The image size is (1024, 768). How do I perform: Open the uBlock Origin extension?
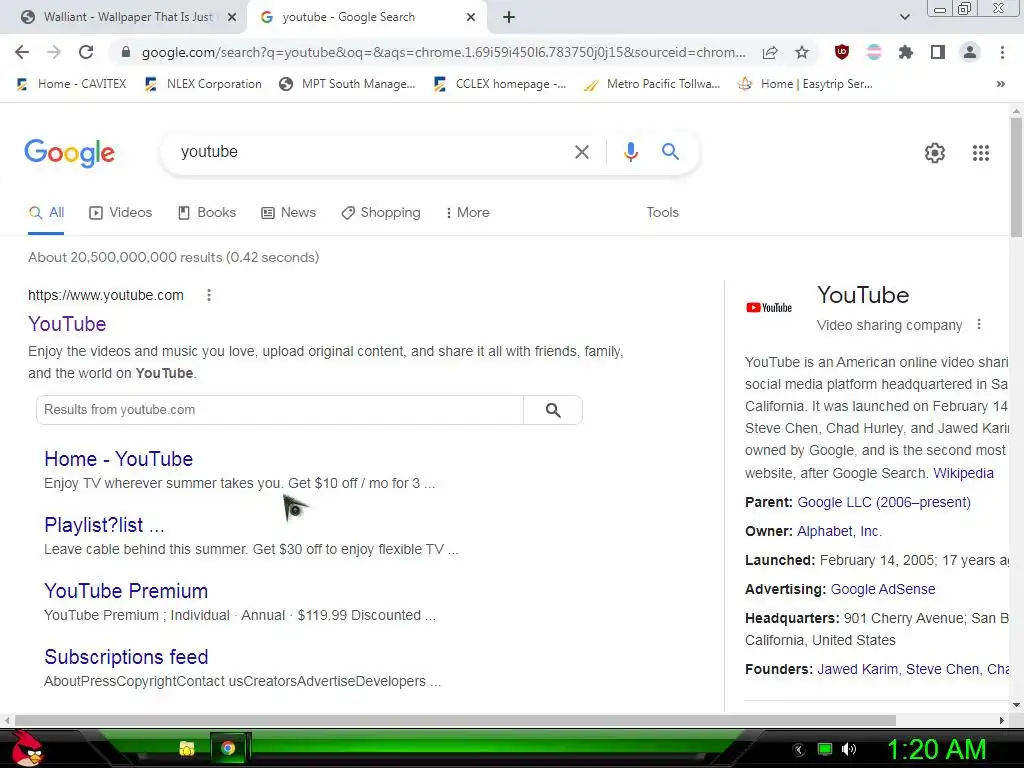click(842, 52)
